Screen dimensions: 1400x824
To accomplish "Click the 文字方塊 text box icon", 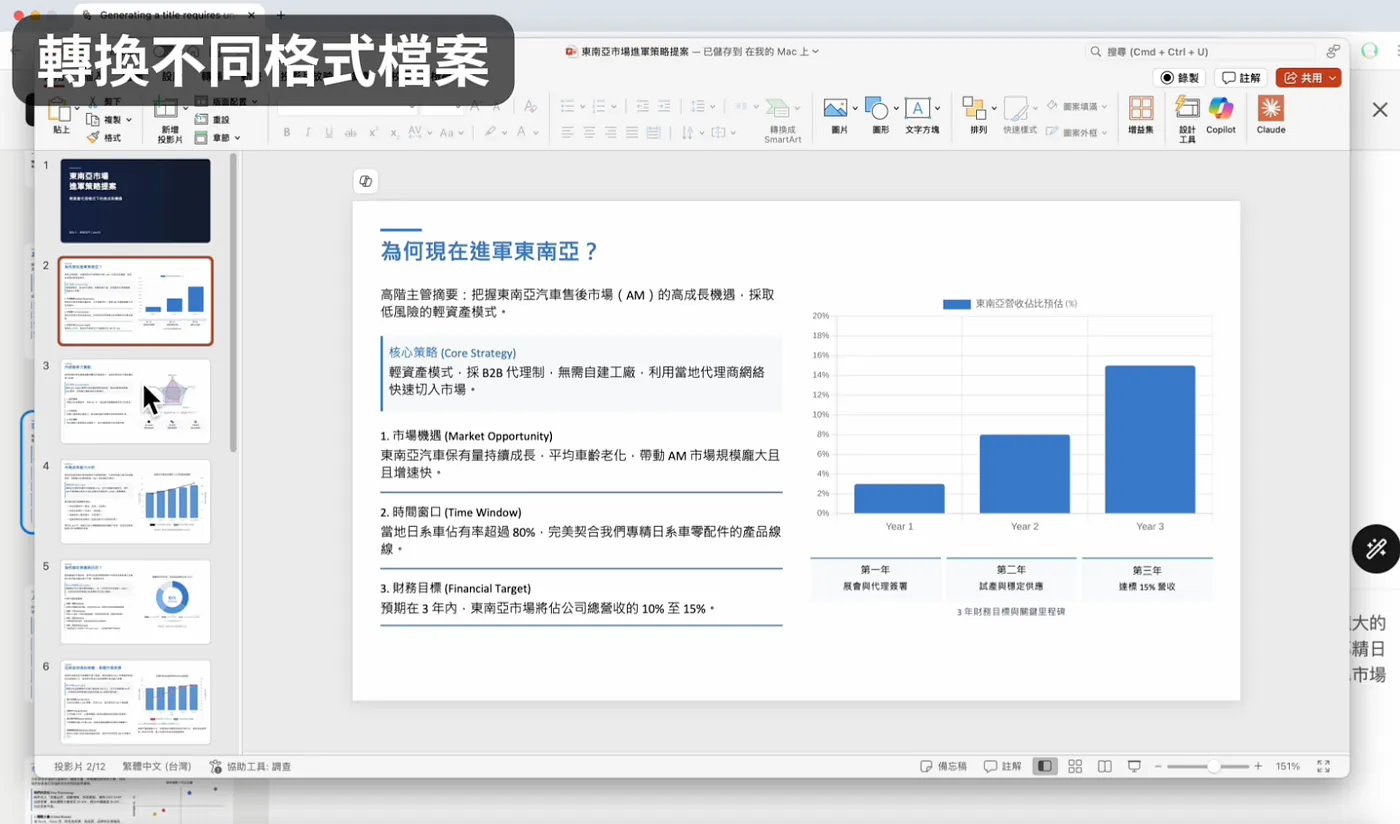I will pos(917,108).
